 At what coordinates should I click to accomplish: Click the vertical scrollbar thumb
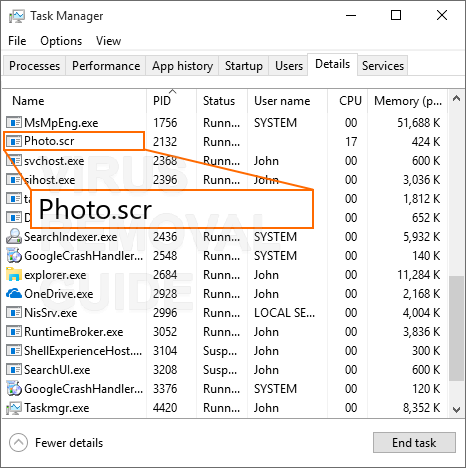tap(456, 328)
